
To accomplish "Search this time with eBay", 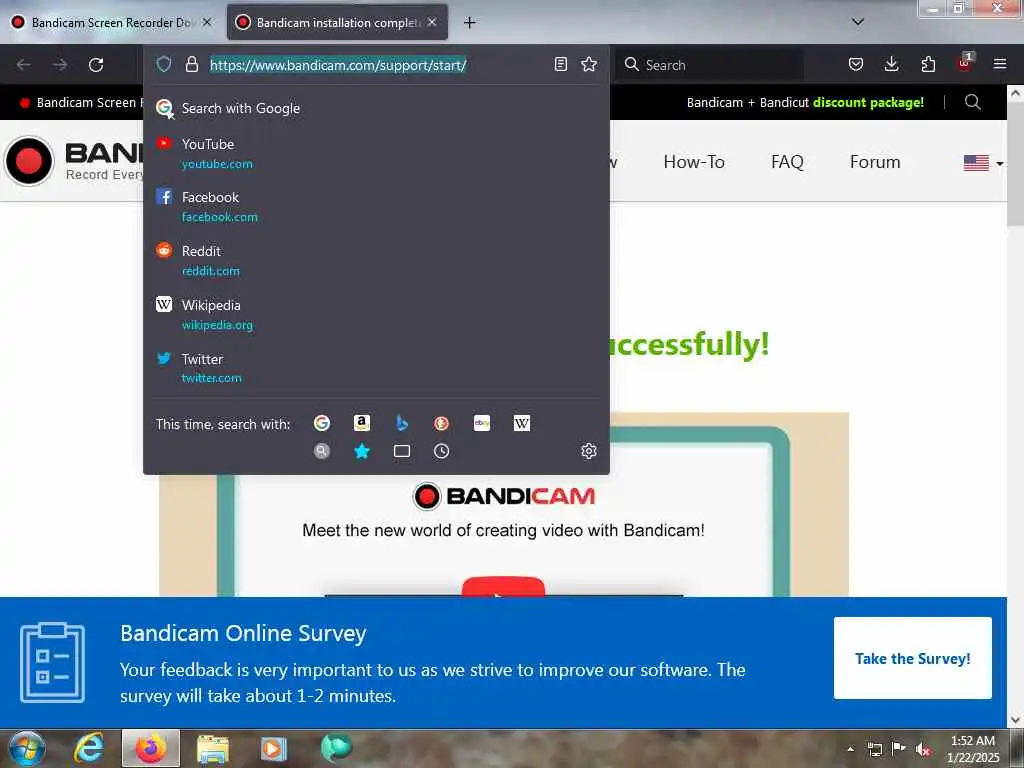I will pos(482,423).
